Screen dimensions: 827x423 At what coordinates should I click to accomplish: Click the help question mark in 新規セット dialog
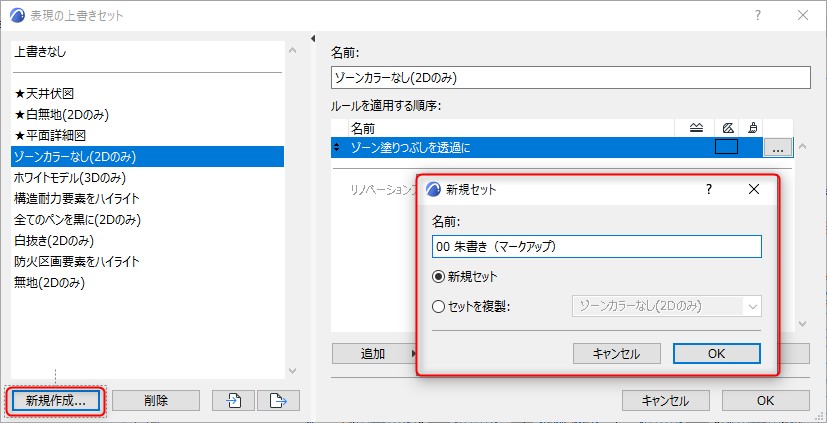click(x=709, y=189)
